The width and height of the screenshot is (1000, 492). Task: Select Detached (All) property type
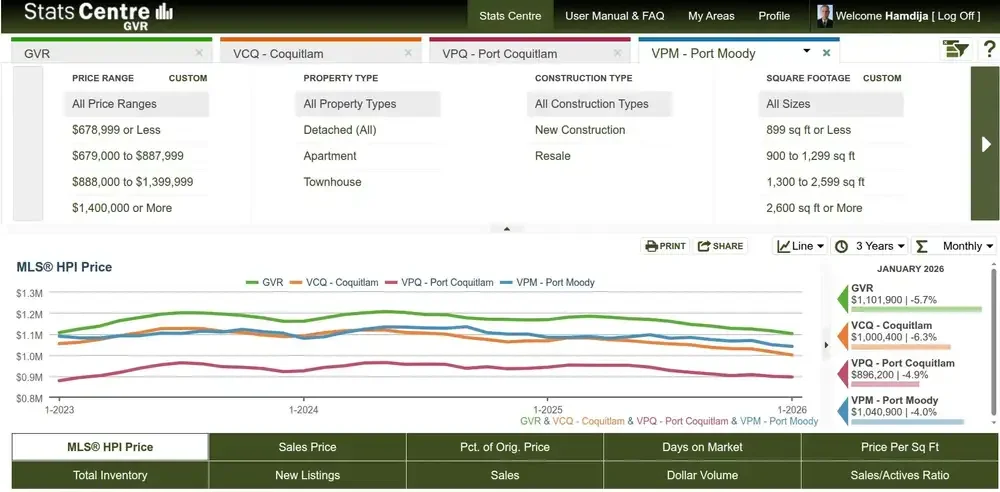pos(368,130)
